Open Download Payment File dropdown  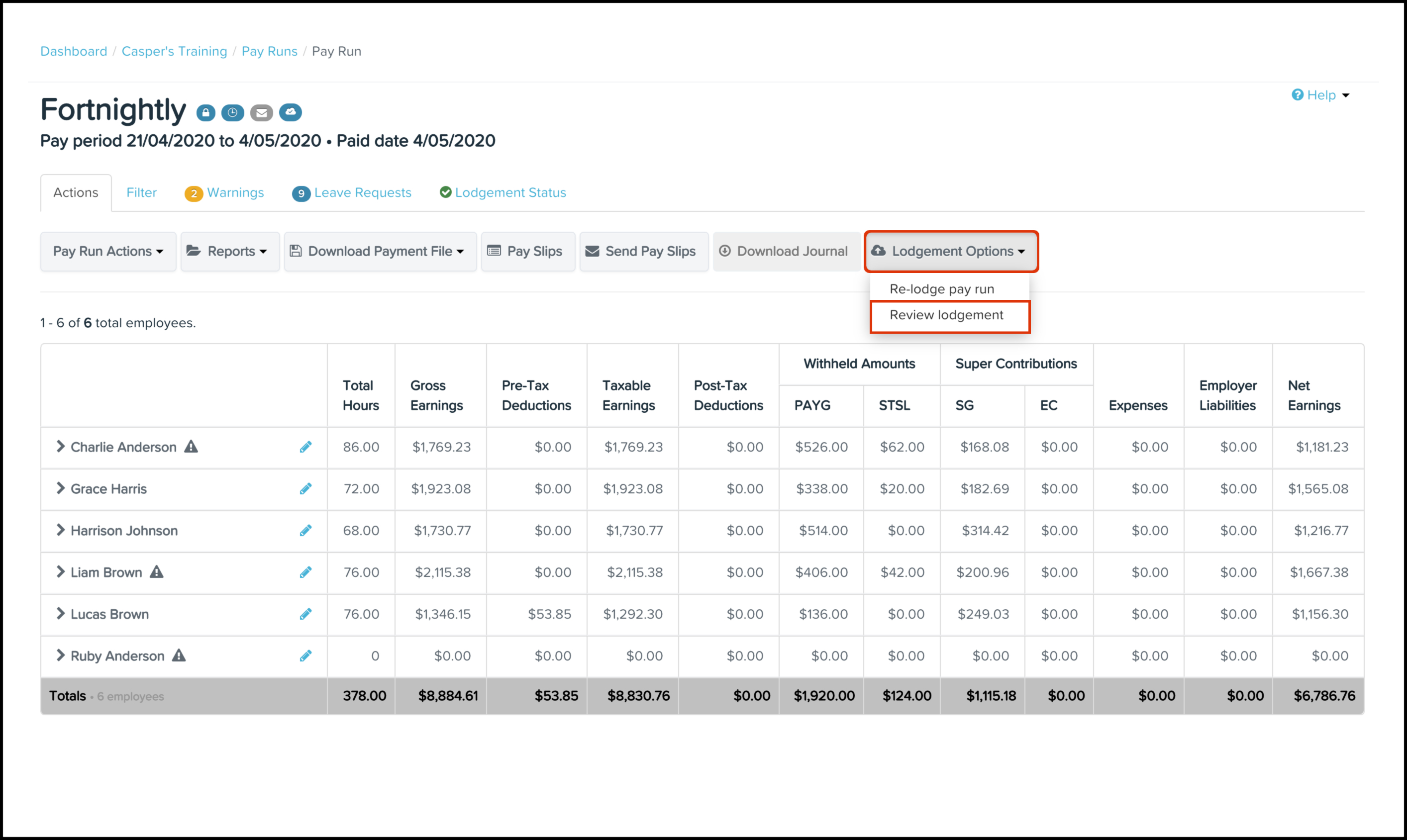[x=380, y=251]
